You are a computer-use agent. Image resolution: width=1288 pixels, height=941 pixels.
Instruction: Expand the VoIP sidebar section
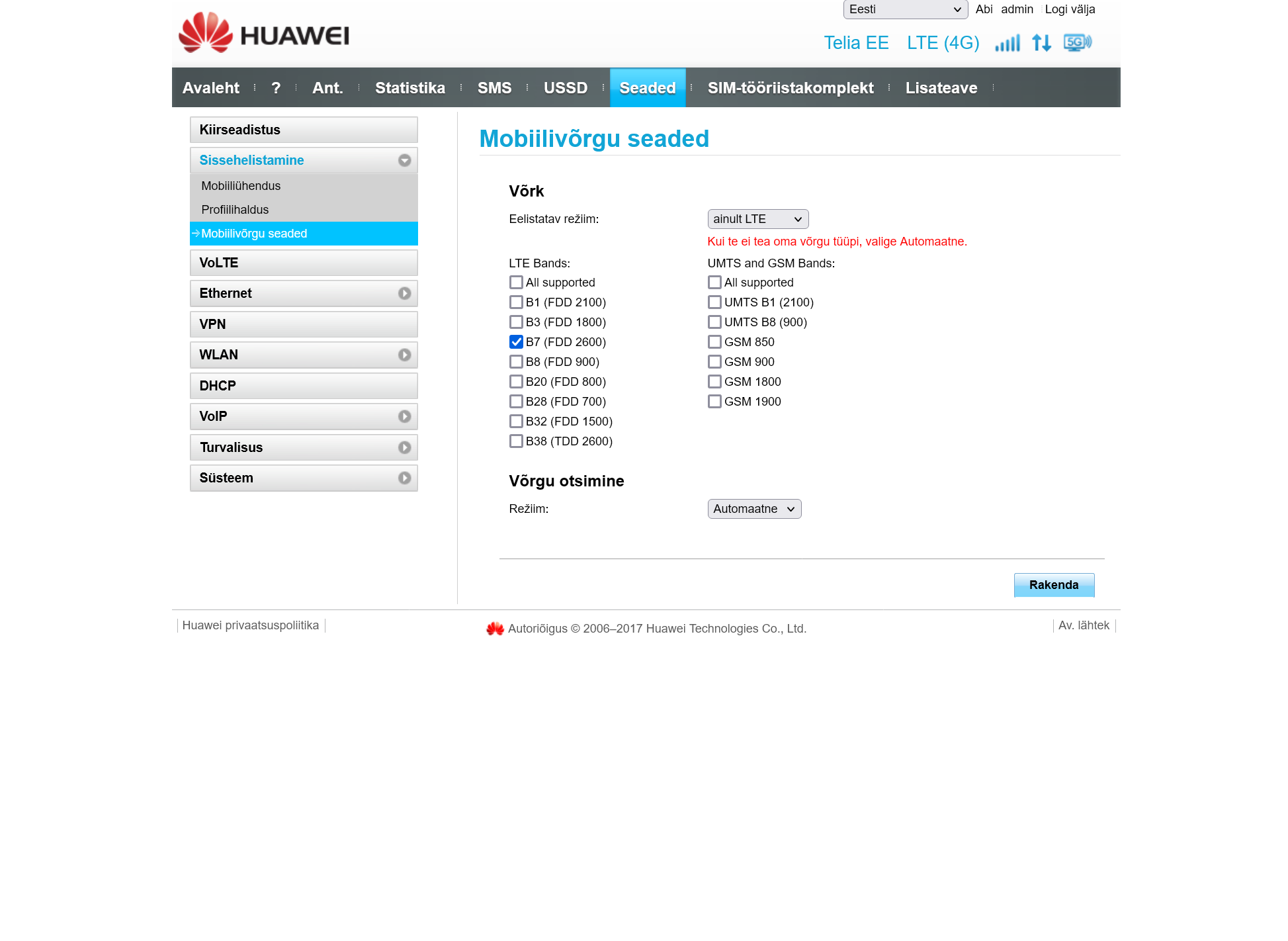[304, 416]
